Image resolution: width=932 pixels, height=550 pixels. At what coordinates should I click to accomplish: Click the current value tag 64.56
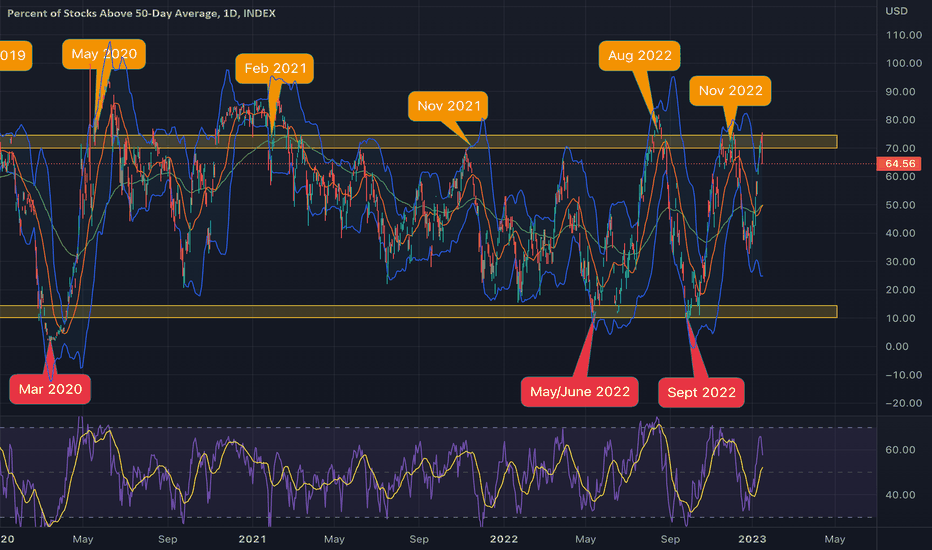click(899, 164)
